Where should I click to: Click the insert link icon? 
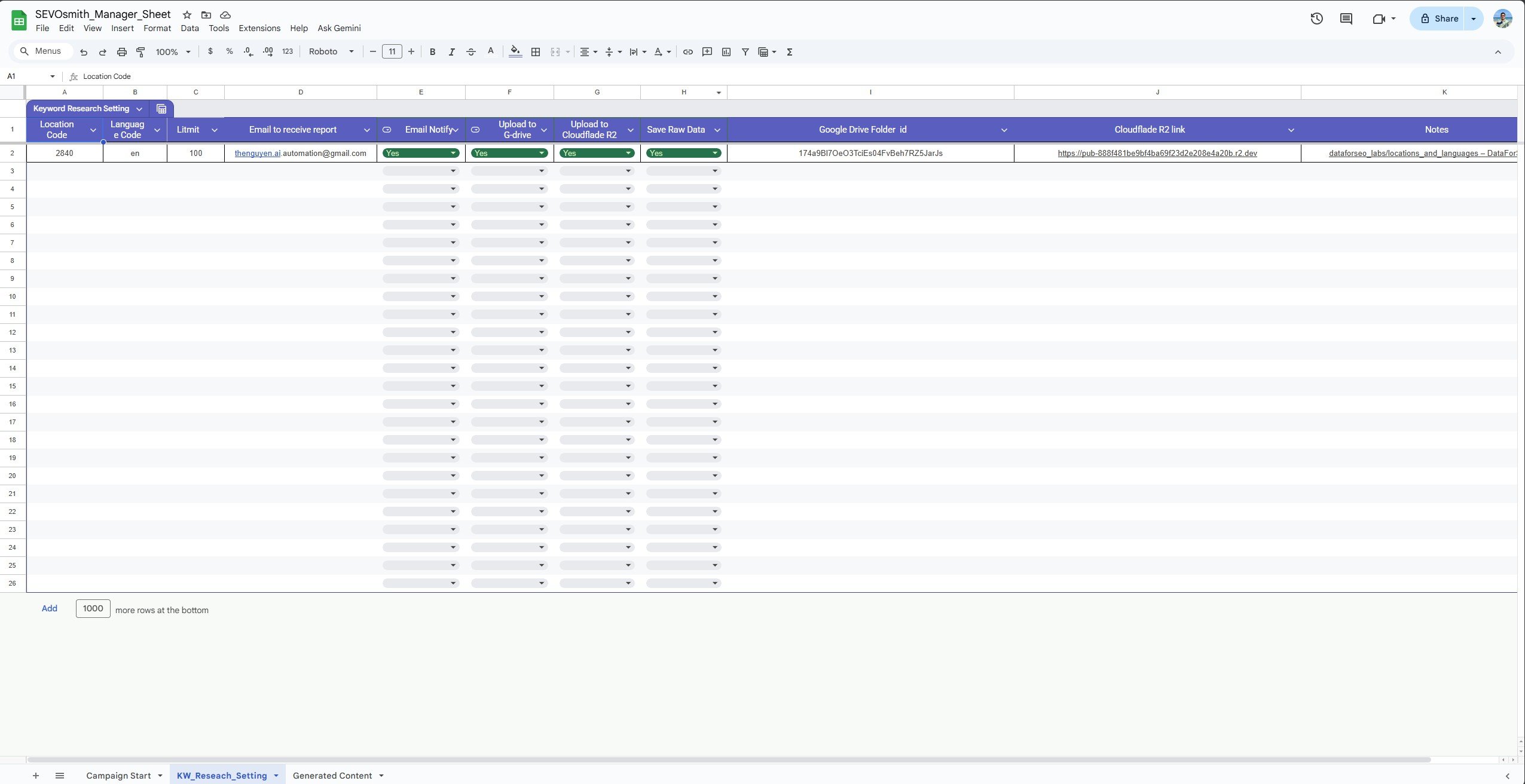click(687, 52)
